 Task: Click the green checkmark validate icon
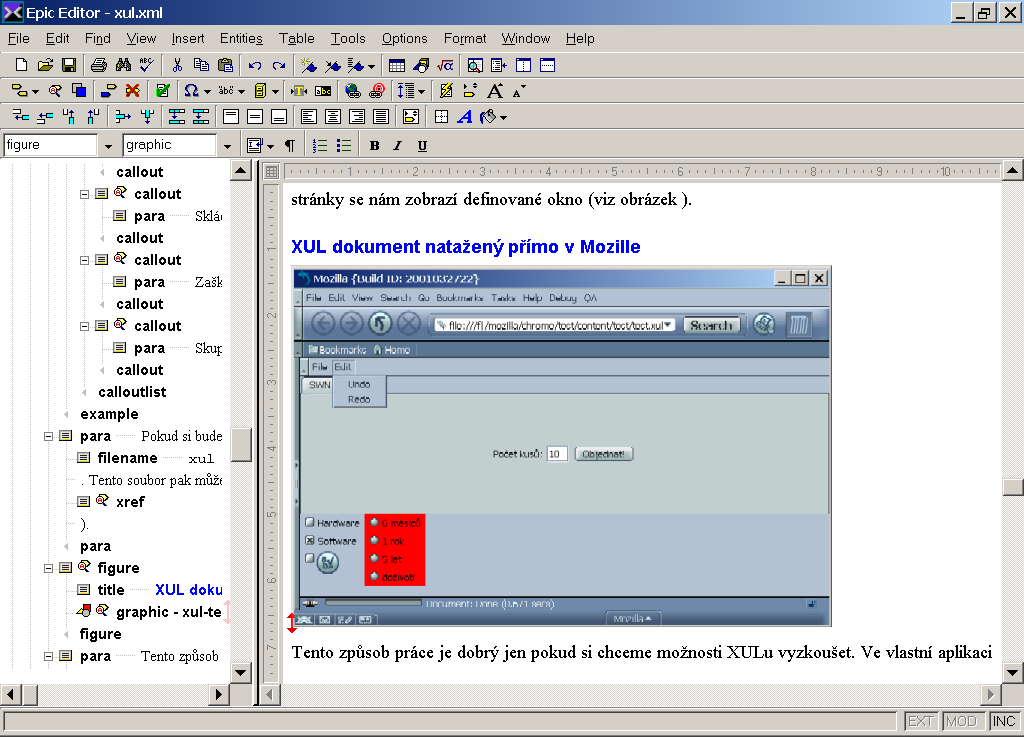163,91
